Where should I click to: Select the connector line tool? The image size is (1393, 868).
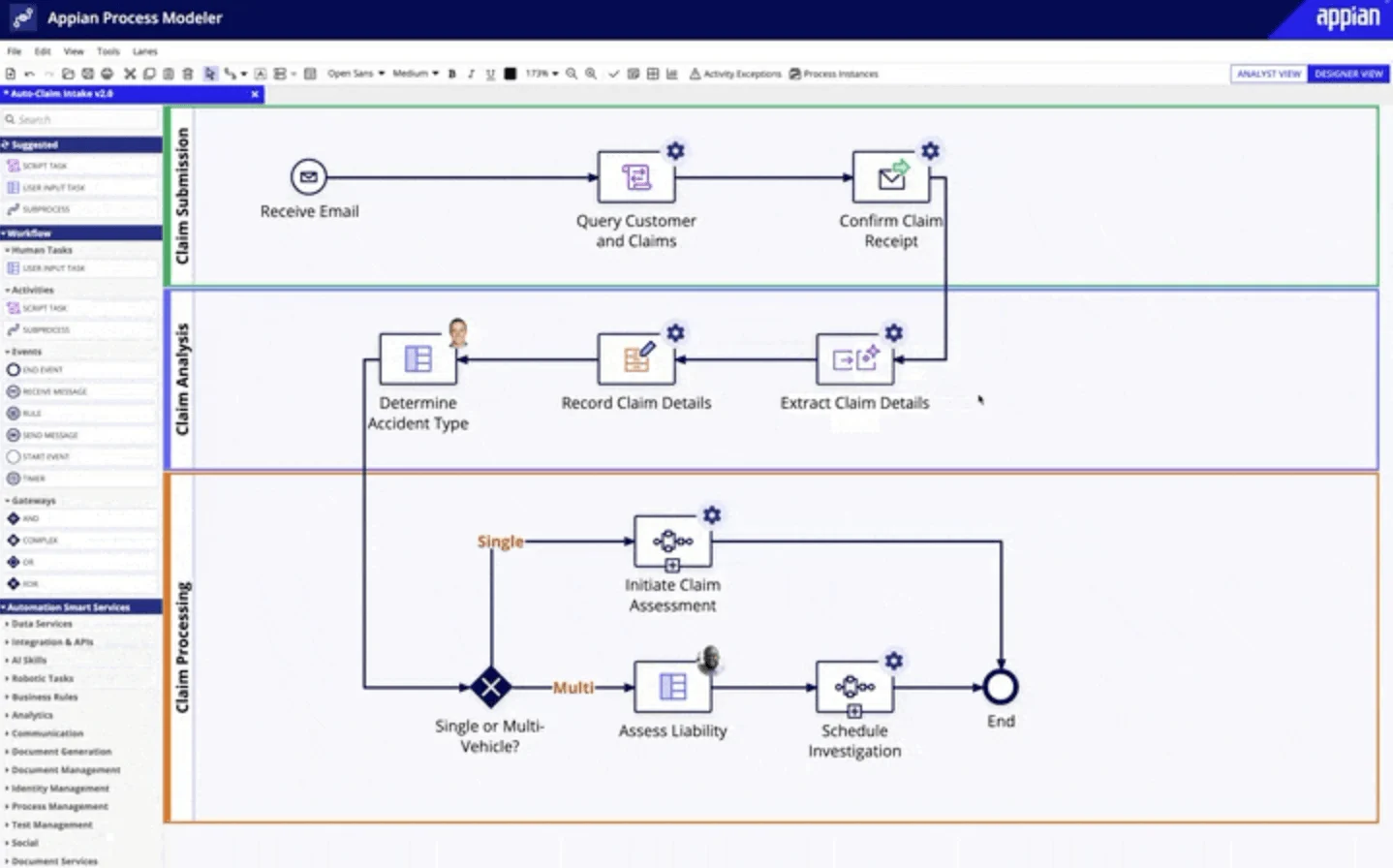click(232, 74)
